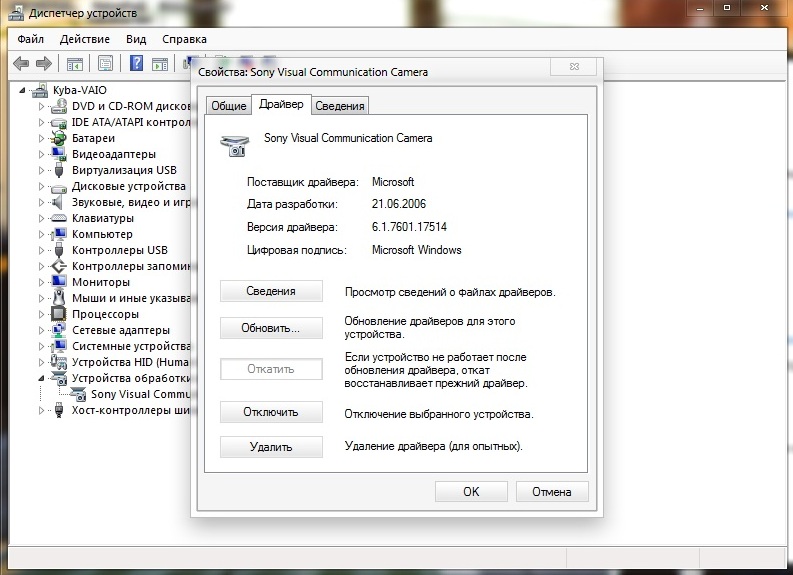This screenshot has height=575, width=793.
Task: Click the Forward arrow in toolbar
Action: click(x=44, y=64)
